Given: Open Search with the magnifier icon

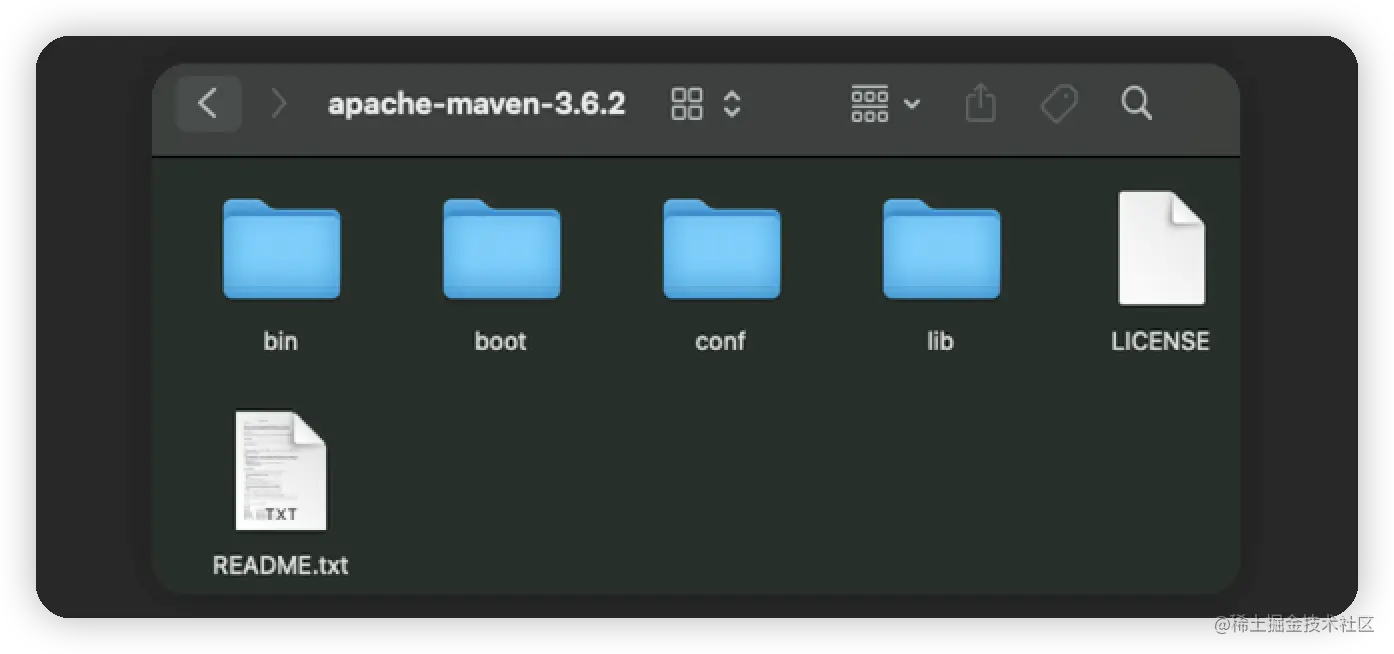Looking at the screenshot, I should pyautogui.click(x=1137, y=102).
